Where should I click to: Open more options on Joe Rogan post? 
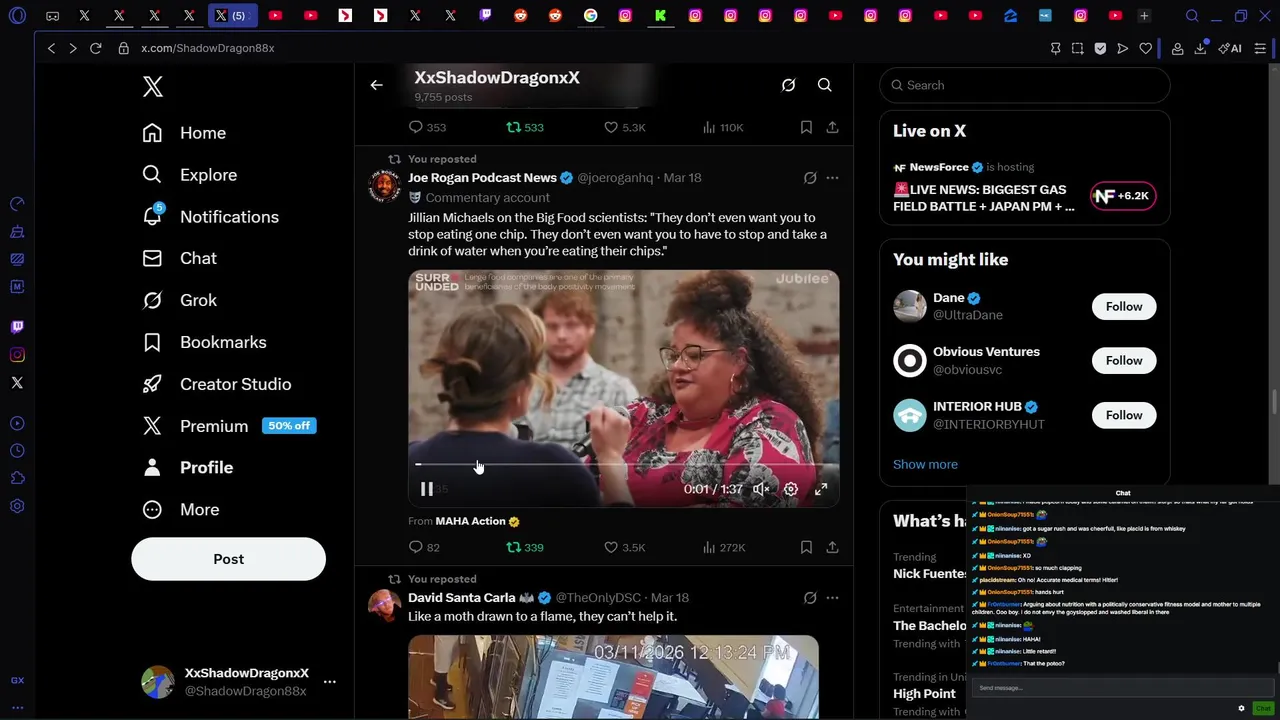(832, 178)
